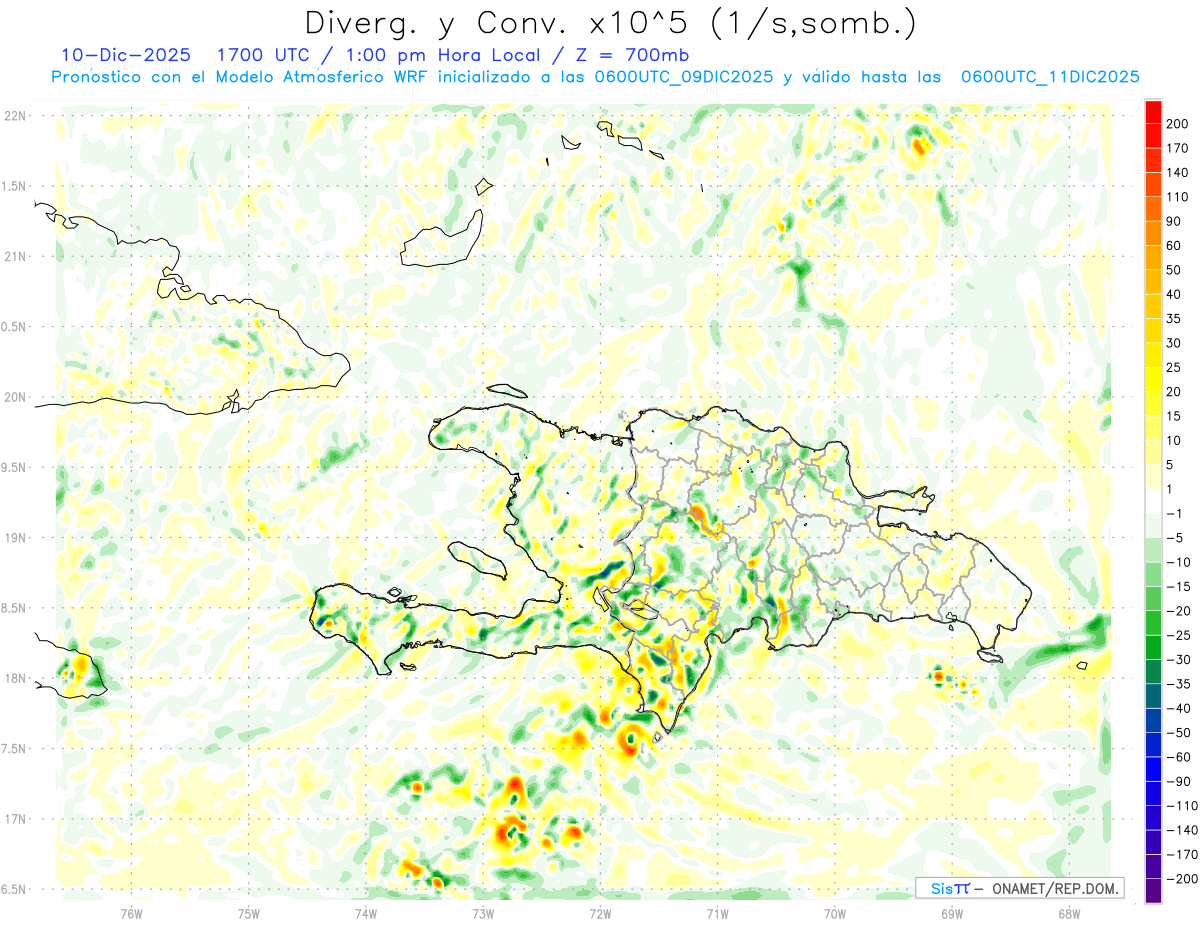Click the 19N latitude label
This screenshot has width=1200, height=927.
click(x=15, y=538)
